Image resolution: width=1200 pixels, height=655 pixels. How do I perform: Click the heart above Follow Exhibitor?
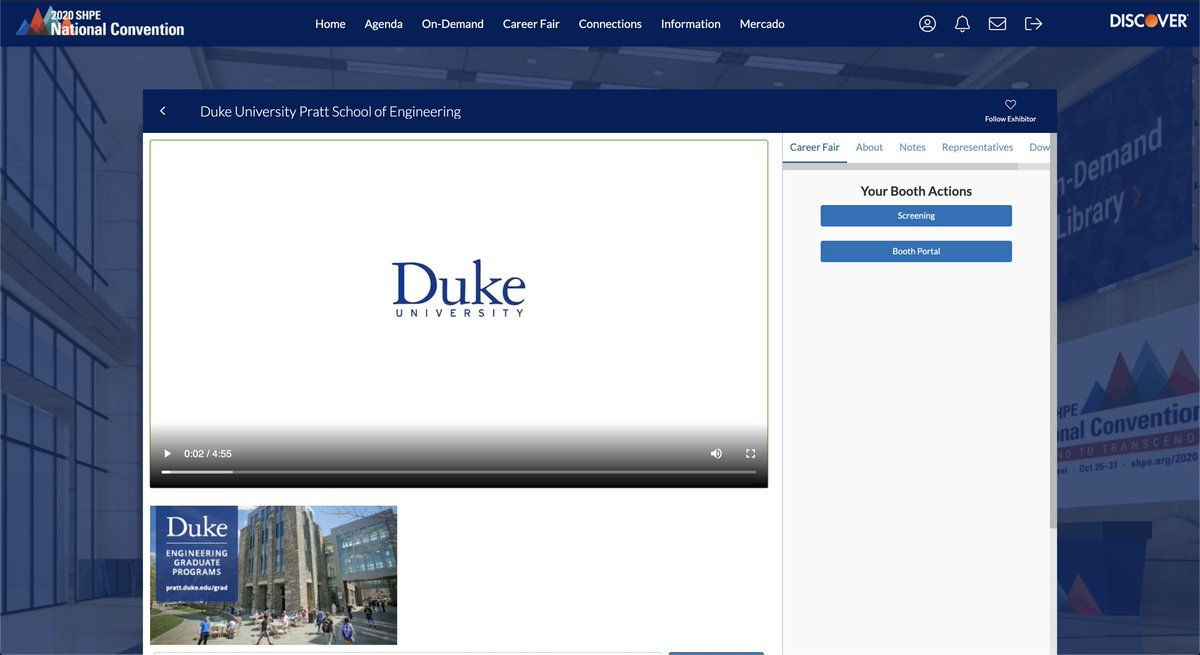(1009, 104)
